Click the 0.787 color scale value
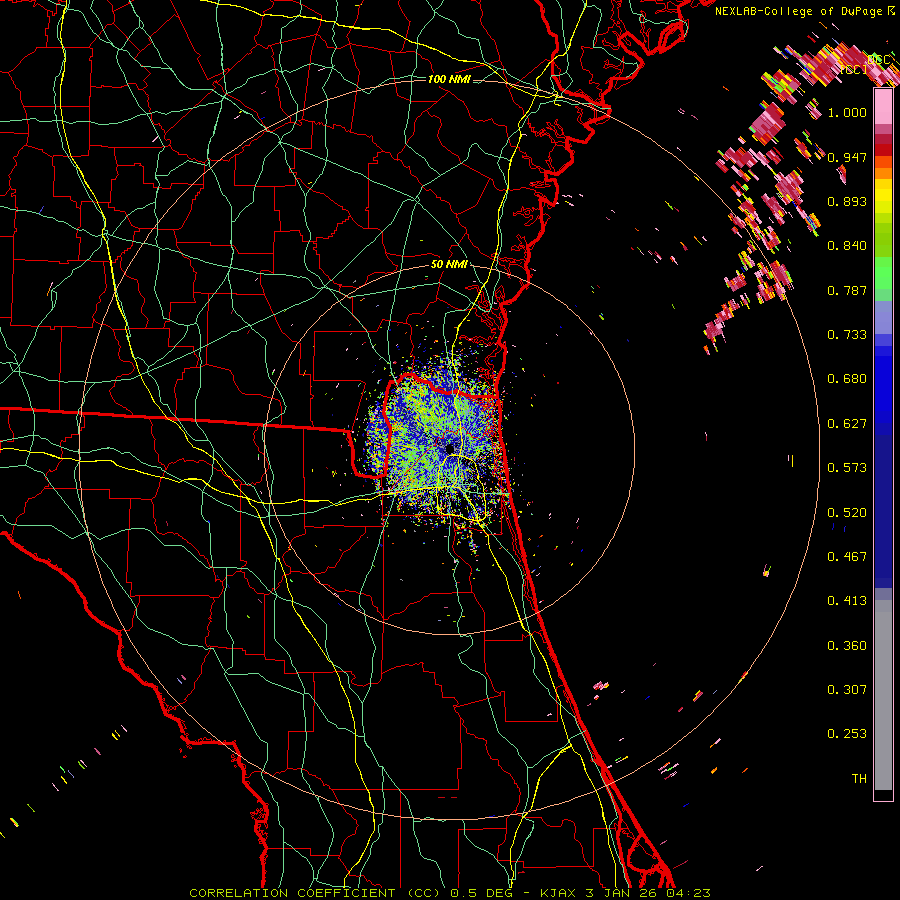Screen dimensions: 900x900 (847, 290)
